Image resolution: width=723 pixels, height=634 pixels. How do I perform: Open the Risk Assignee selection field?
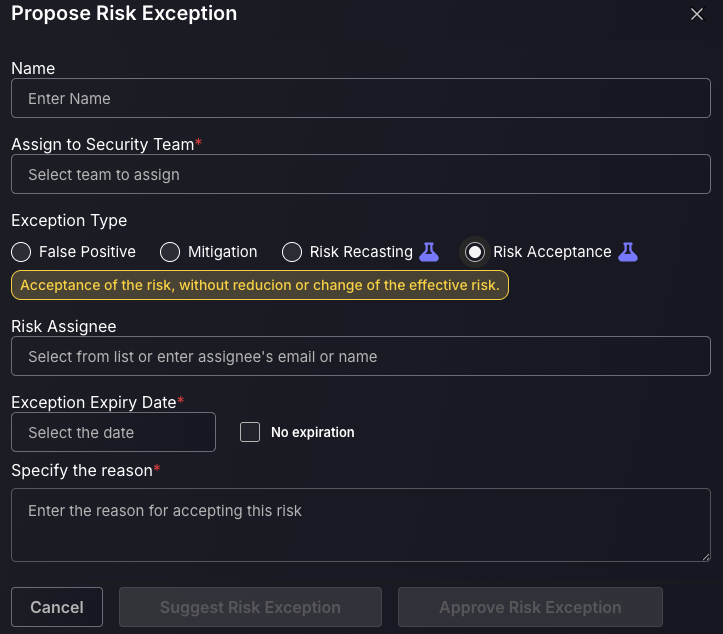(x=361, y=356)
